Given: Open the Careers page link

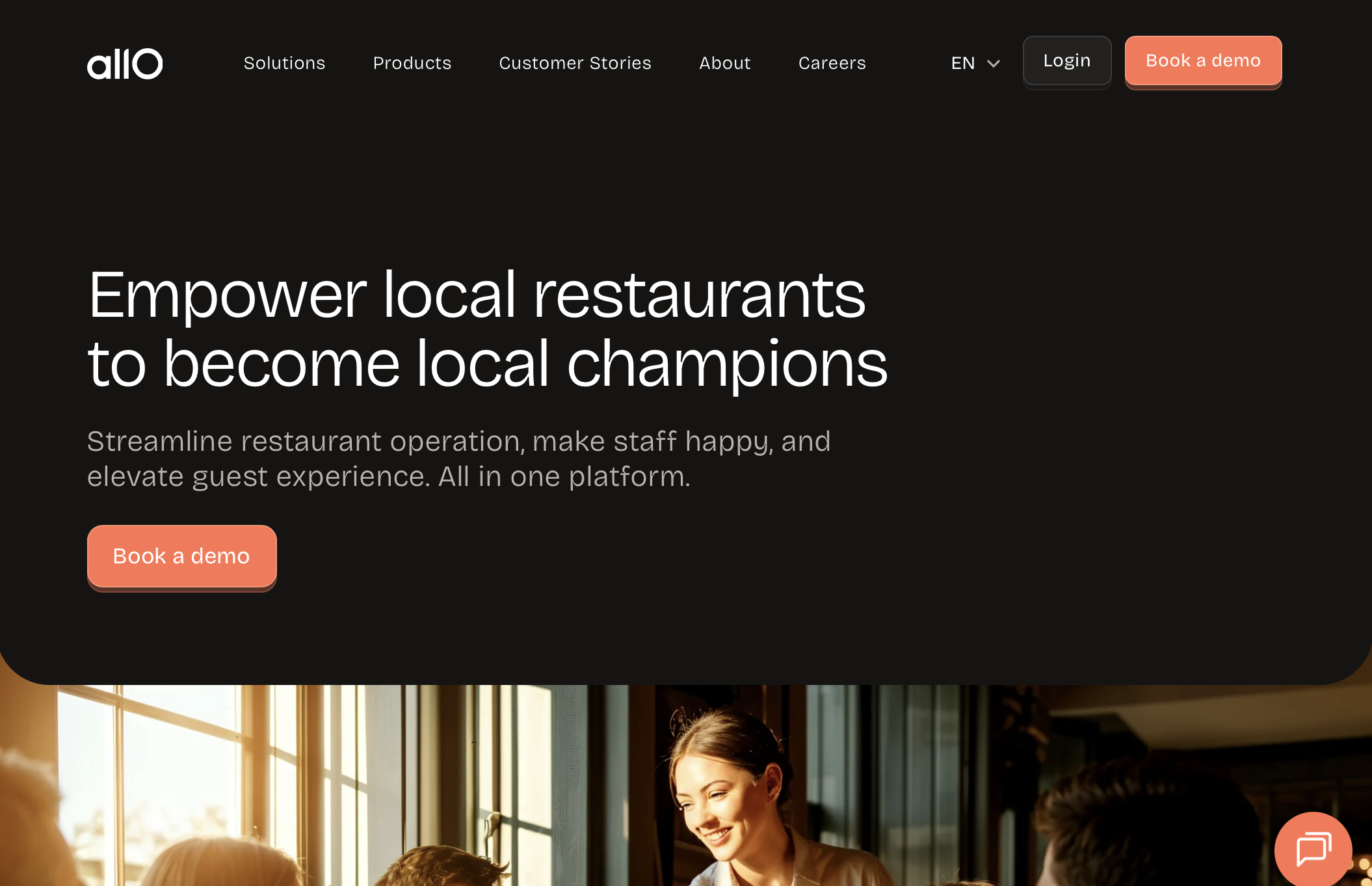Looking at the screenshot, I should [x=832, y=63].
